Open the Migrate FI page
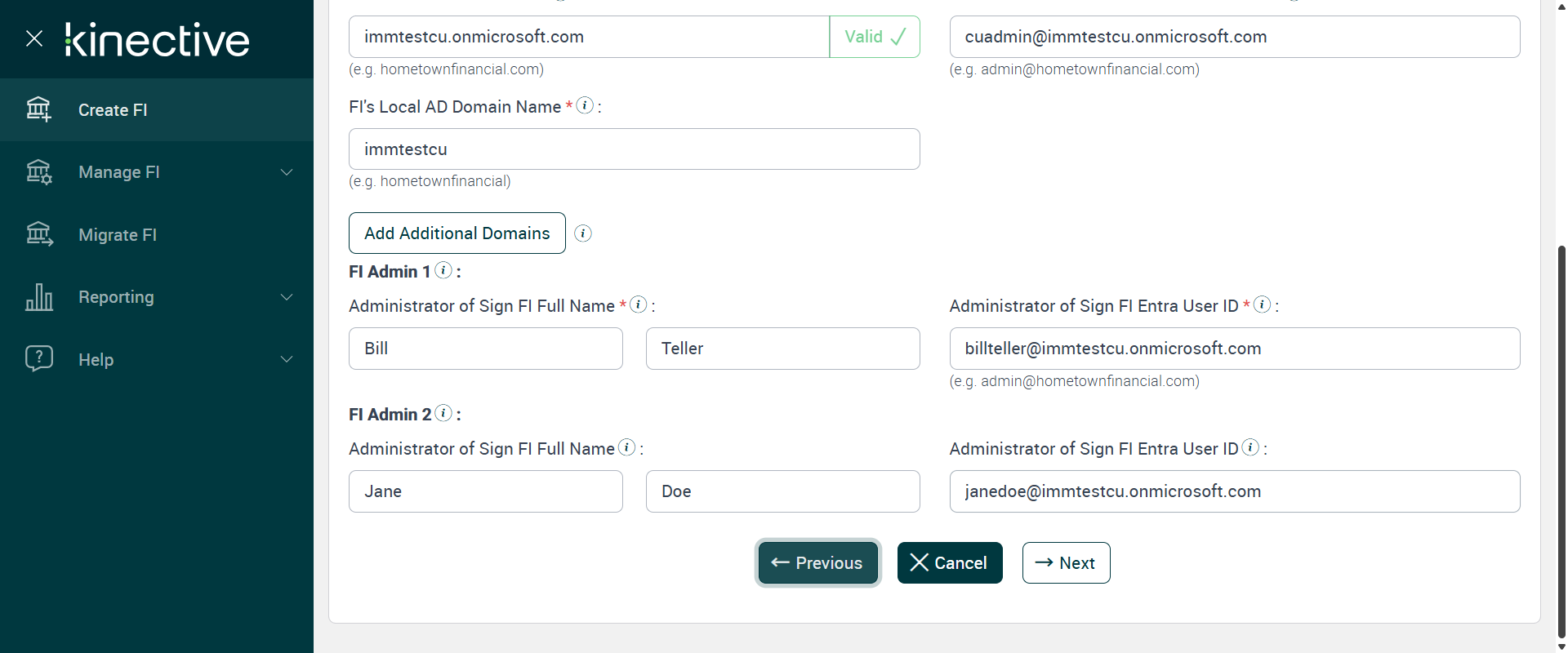The image size is (1568, 653). pos(118,235)
